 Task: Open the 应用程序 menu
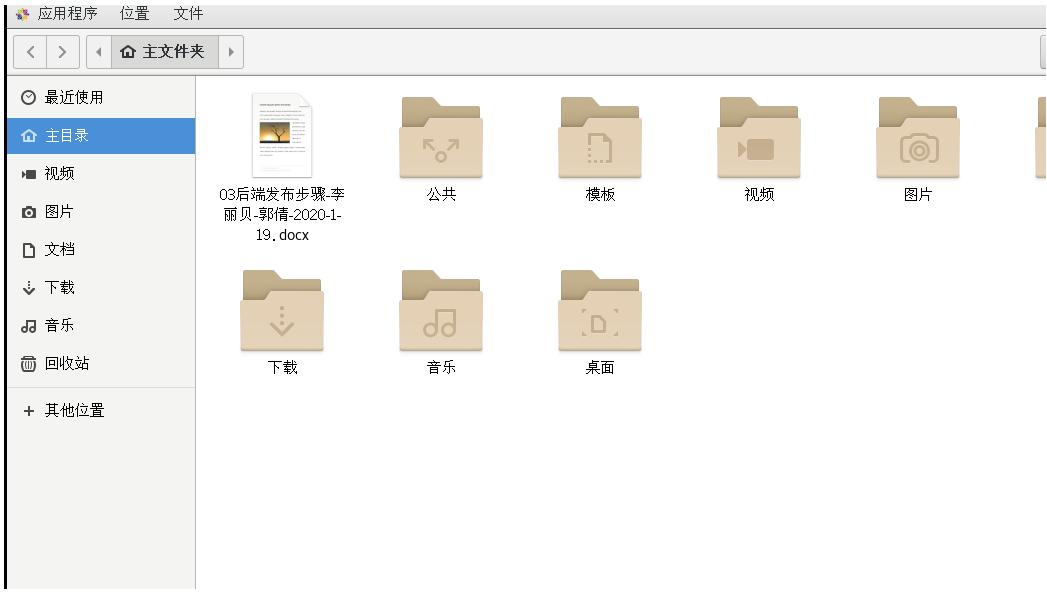[67, 13]
